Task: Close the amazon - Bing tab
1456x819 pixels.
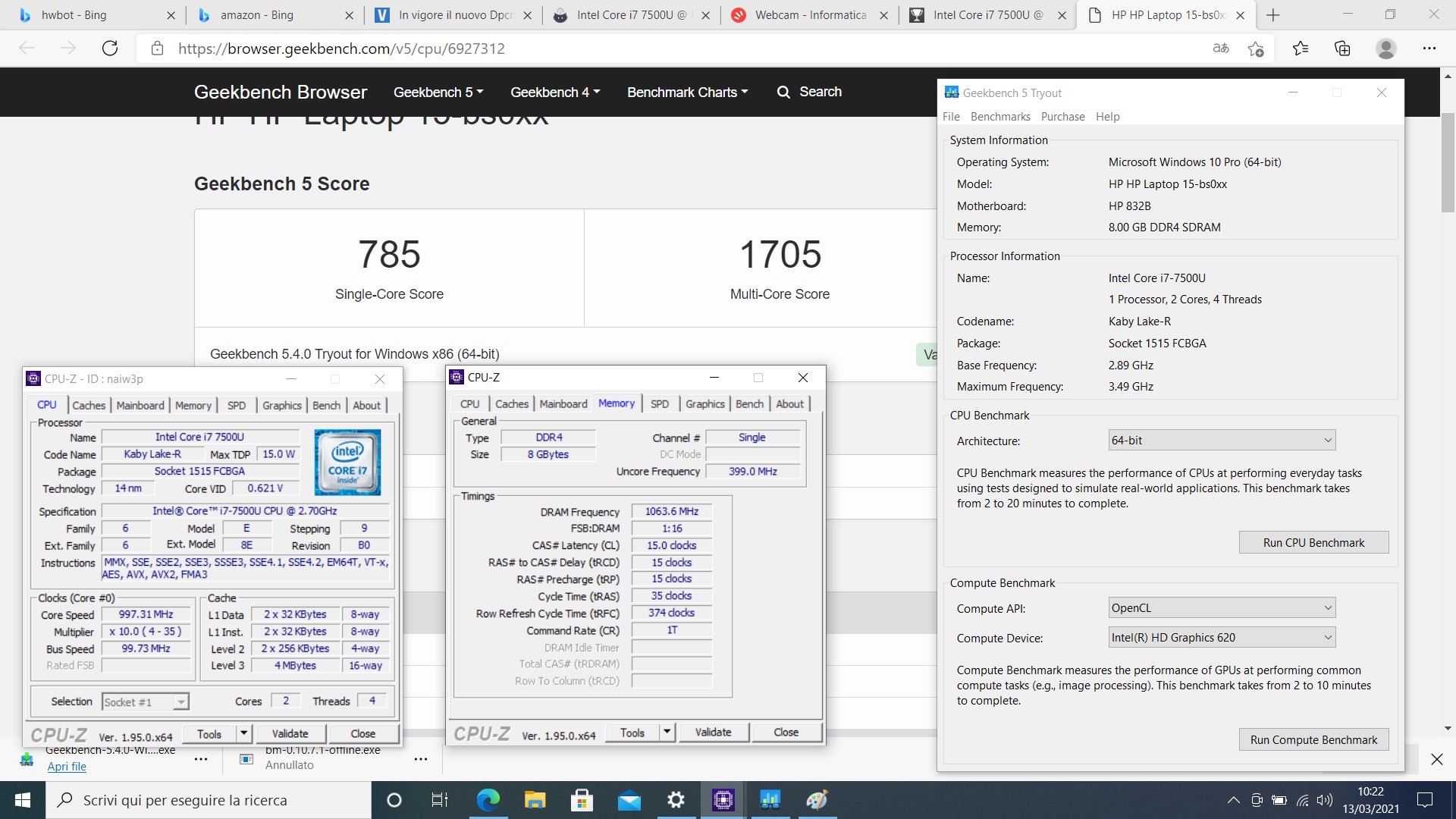Action: (x=349, y=15)
